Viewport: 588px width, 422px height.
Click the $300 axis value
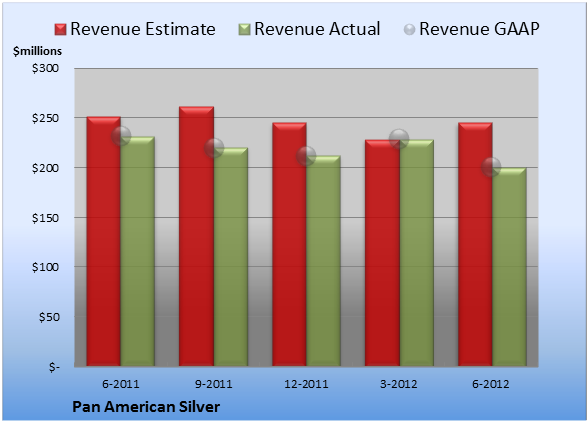click(x=45, y=68)
